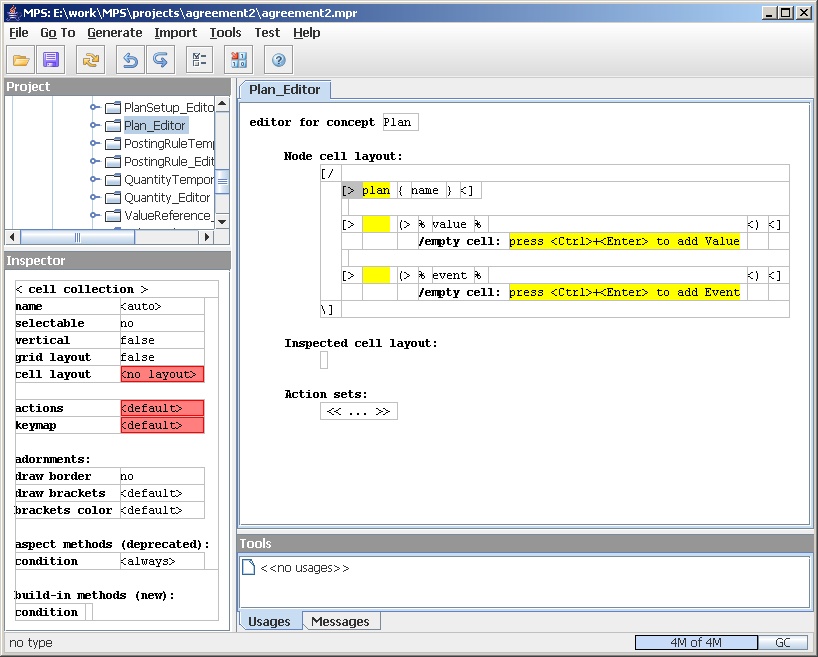818x657 pixels.
Task: Expand the PlanSetup_Editor tree node
Action: pyautogui.click(x=95, y=107)
